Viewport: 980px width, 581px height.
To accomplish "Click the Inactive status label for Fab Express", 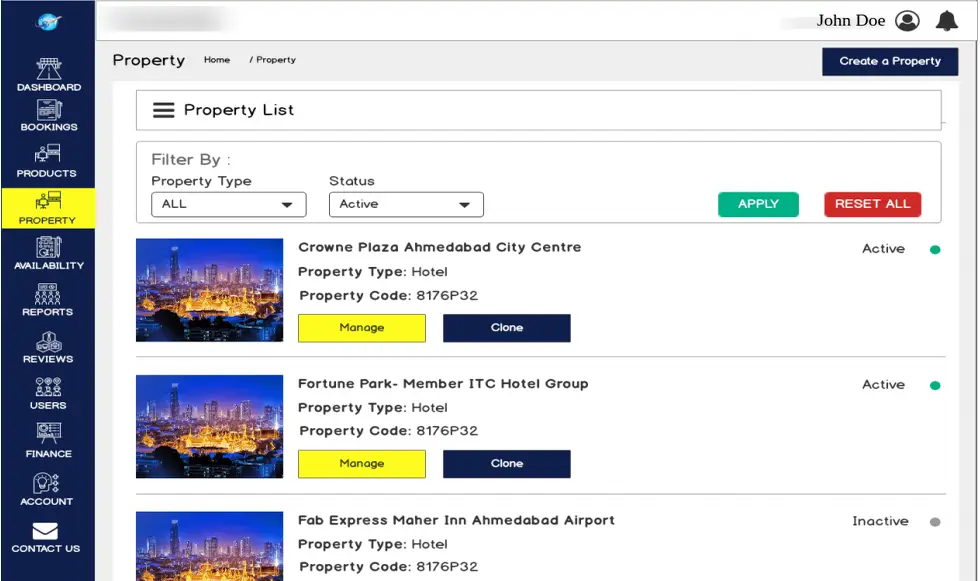I will (881, 522).
